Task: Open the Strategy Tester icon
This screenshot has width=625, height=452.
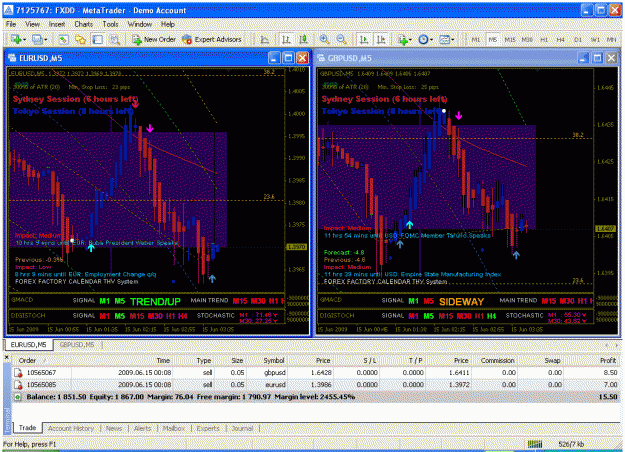Action: point(115,39)
